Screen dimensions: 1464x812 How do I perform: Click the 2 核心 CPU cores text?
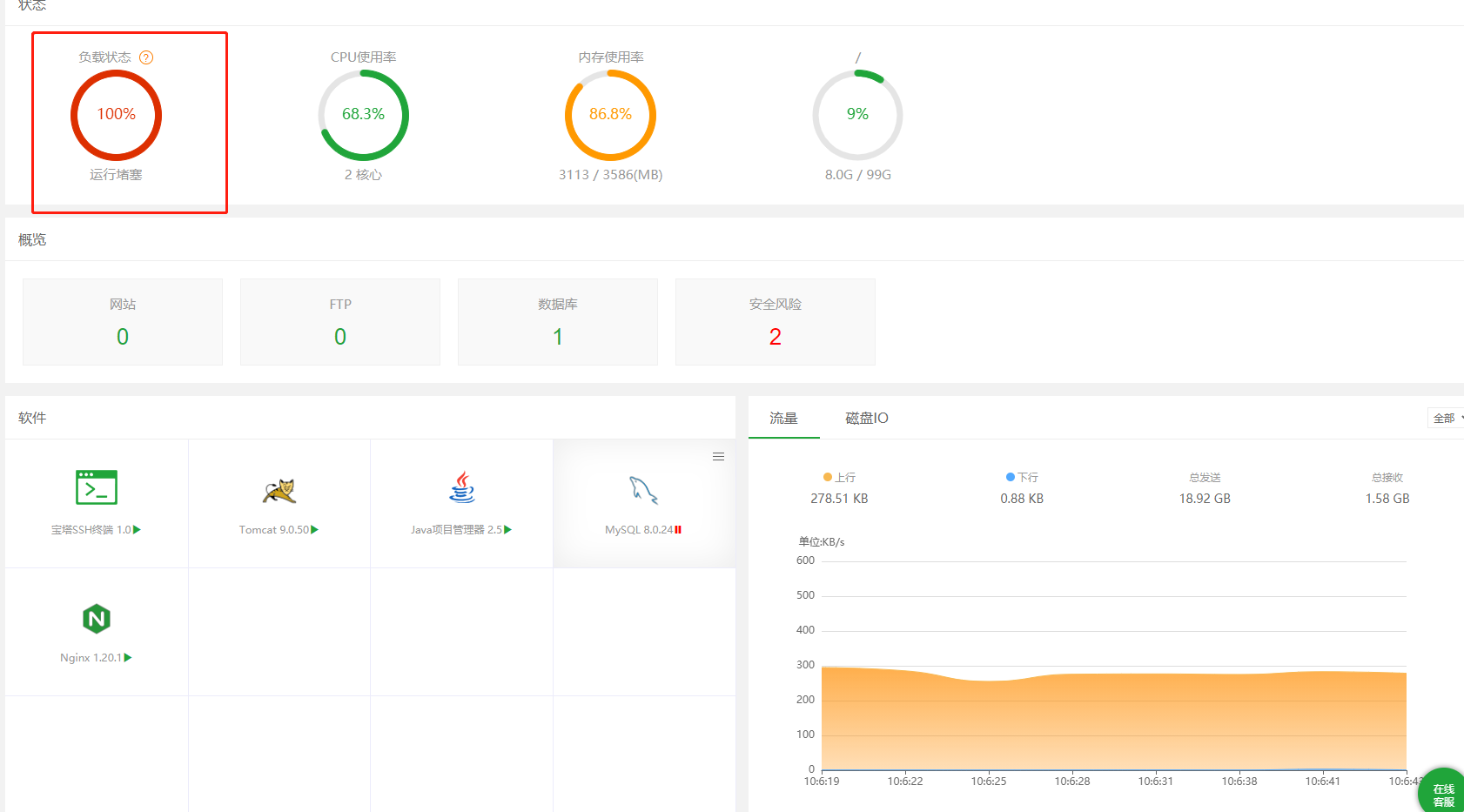click(363, 175)
